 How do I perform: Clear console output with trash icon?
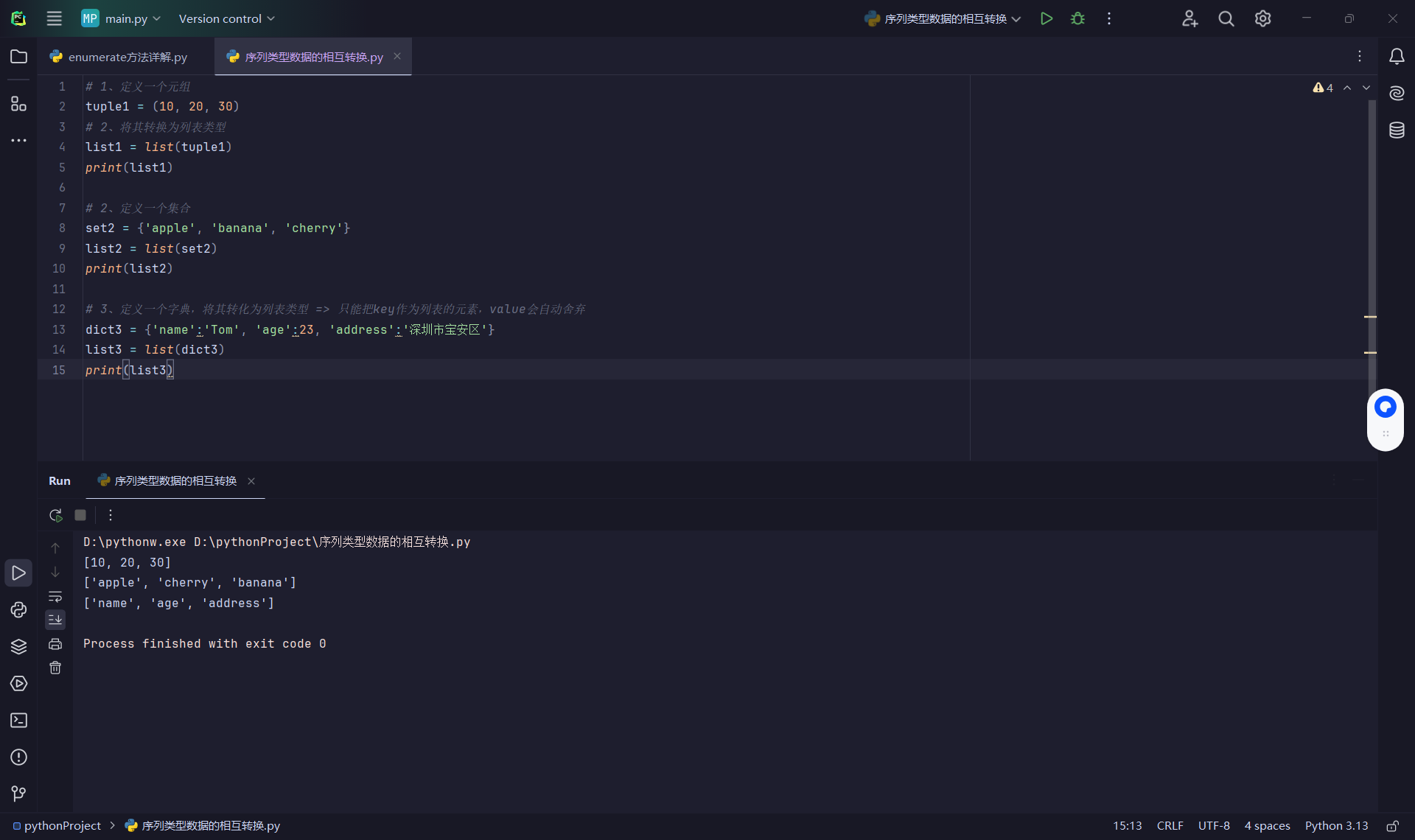point(55,668)
